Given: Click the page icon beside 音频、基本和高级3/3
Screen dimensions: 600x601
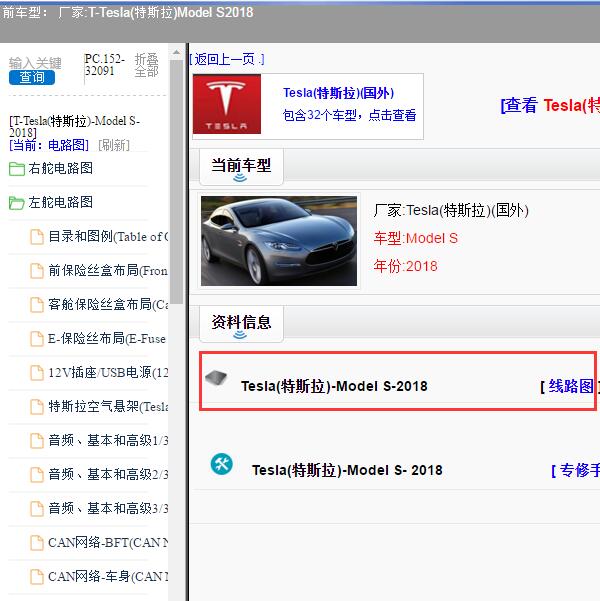Looking at the screenshot, I should coord(37,509).
